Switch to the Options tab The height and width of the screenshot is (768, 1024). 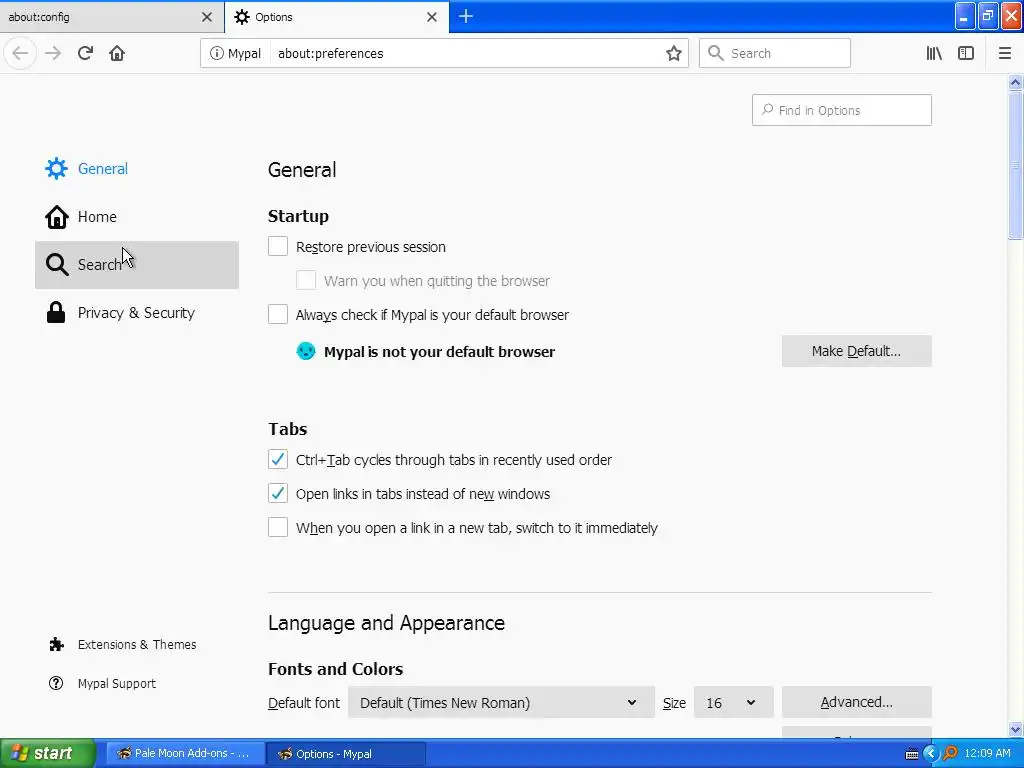pyautogui.click(x=336, y=17)
